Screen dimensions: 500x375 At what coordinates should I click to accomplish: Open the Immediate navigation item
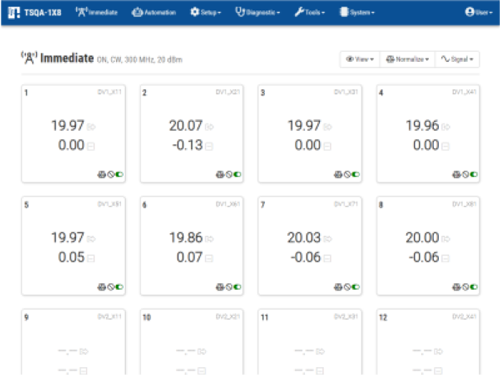pyautogui.click(x=96, y=12)
